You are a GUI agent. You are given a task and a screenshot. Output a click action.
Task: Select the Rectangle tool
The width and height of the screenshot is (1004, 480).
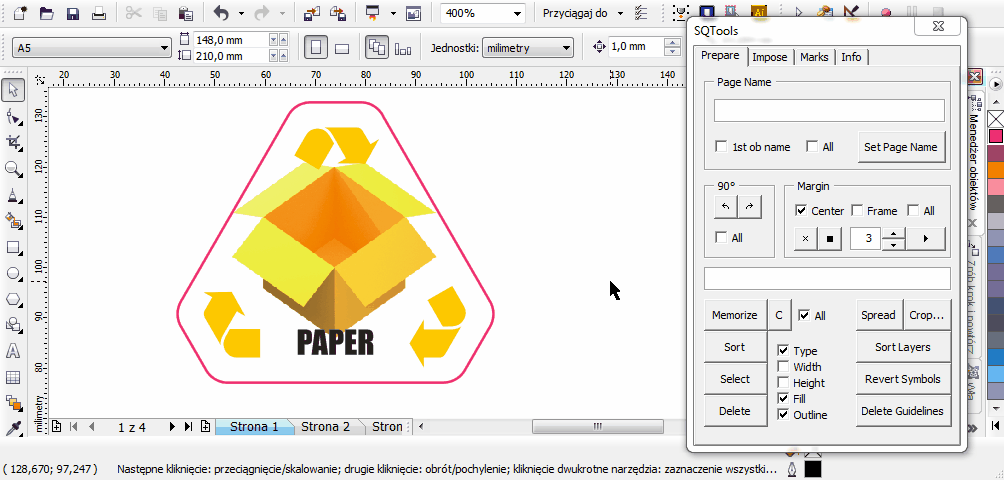[13, 247]
